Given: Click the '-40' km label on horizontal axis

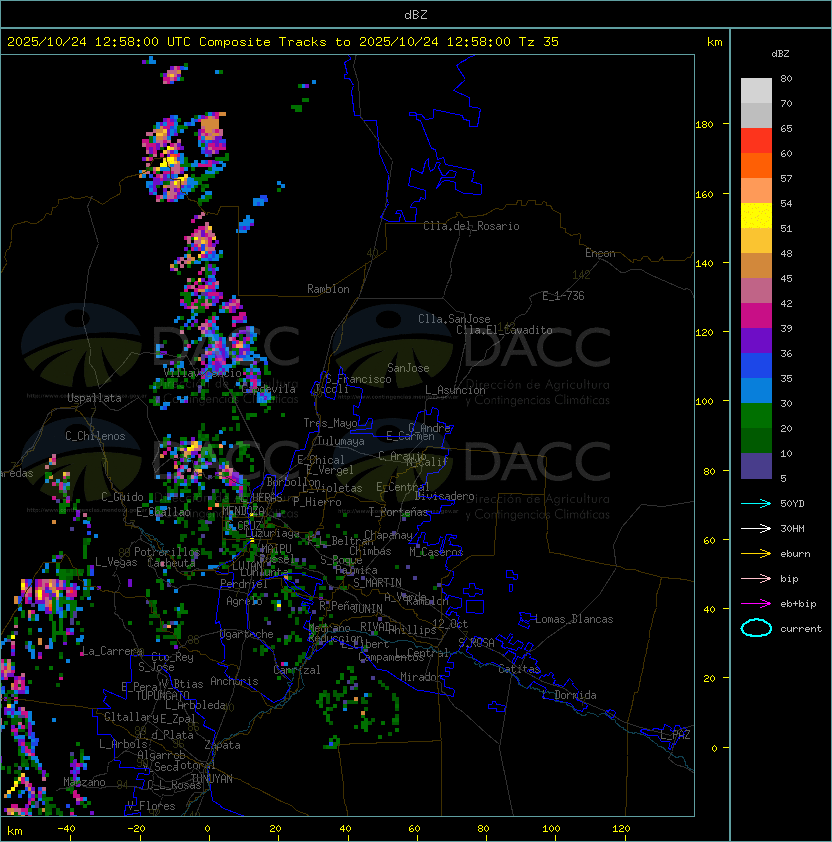Looking at the screenshot, I should click(66, 829).
